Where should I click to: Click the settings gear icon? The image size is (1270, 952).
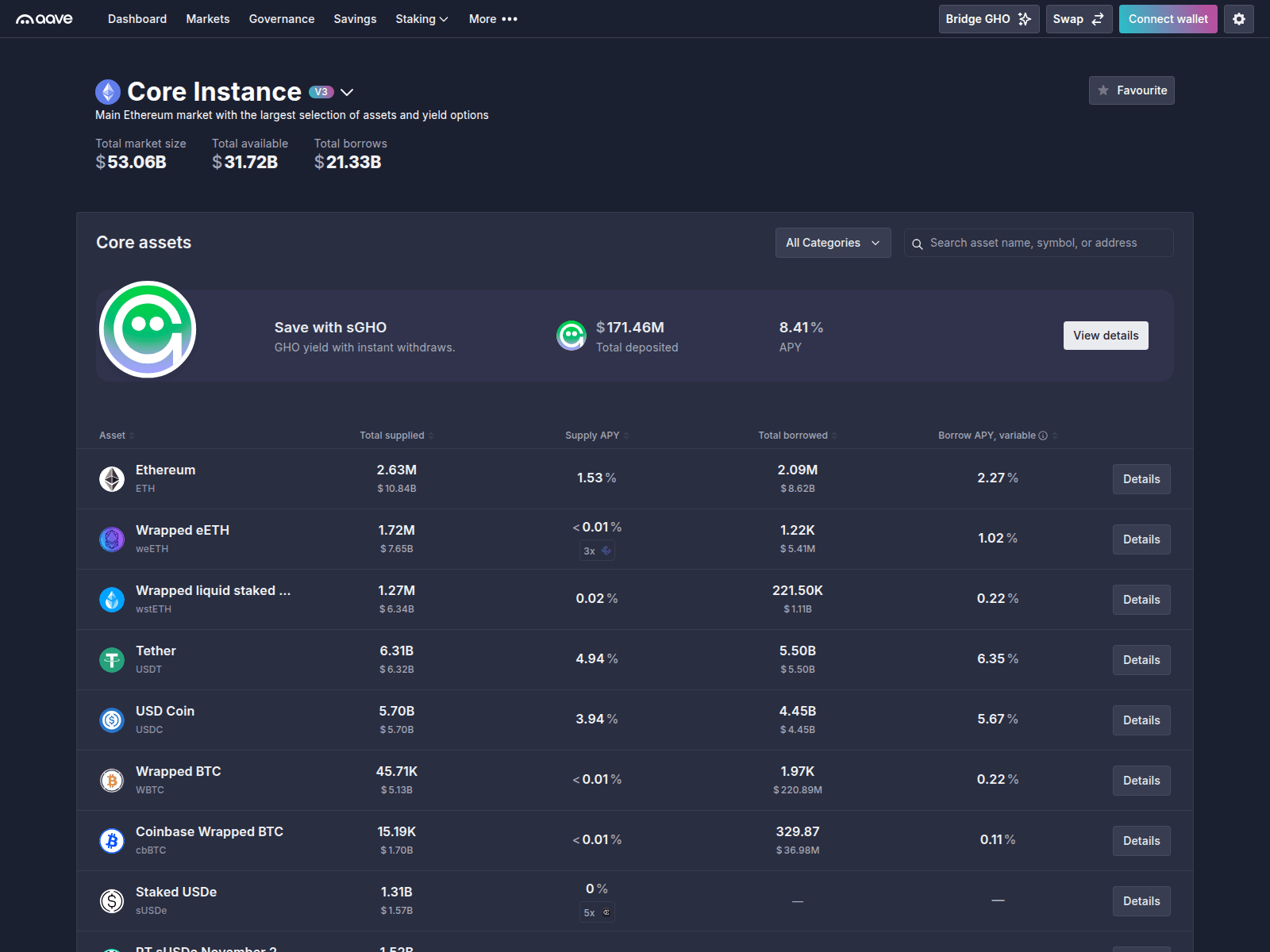point(1238,18)
